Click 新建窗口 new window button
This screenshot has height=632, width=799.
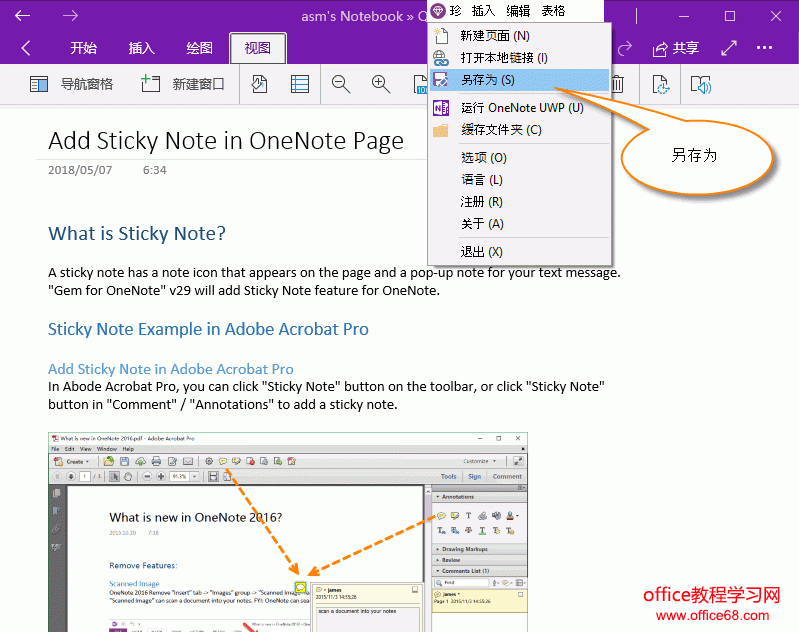[x=182, y=84]
